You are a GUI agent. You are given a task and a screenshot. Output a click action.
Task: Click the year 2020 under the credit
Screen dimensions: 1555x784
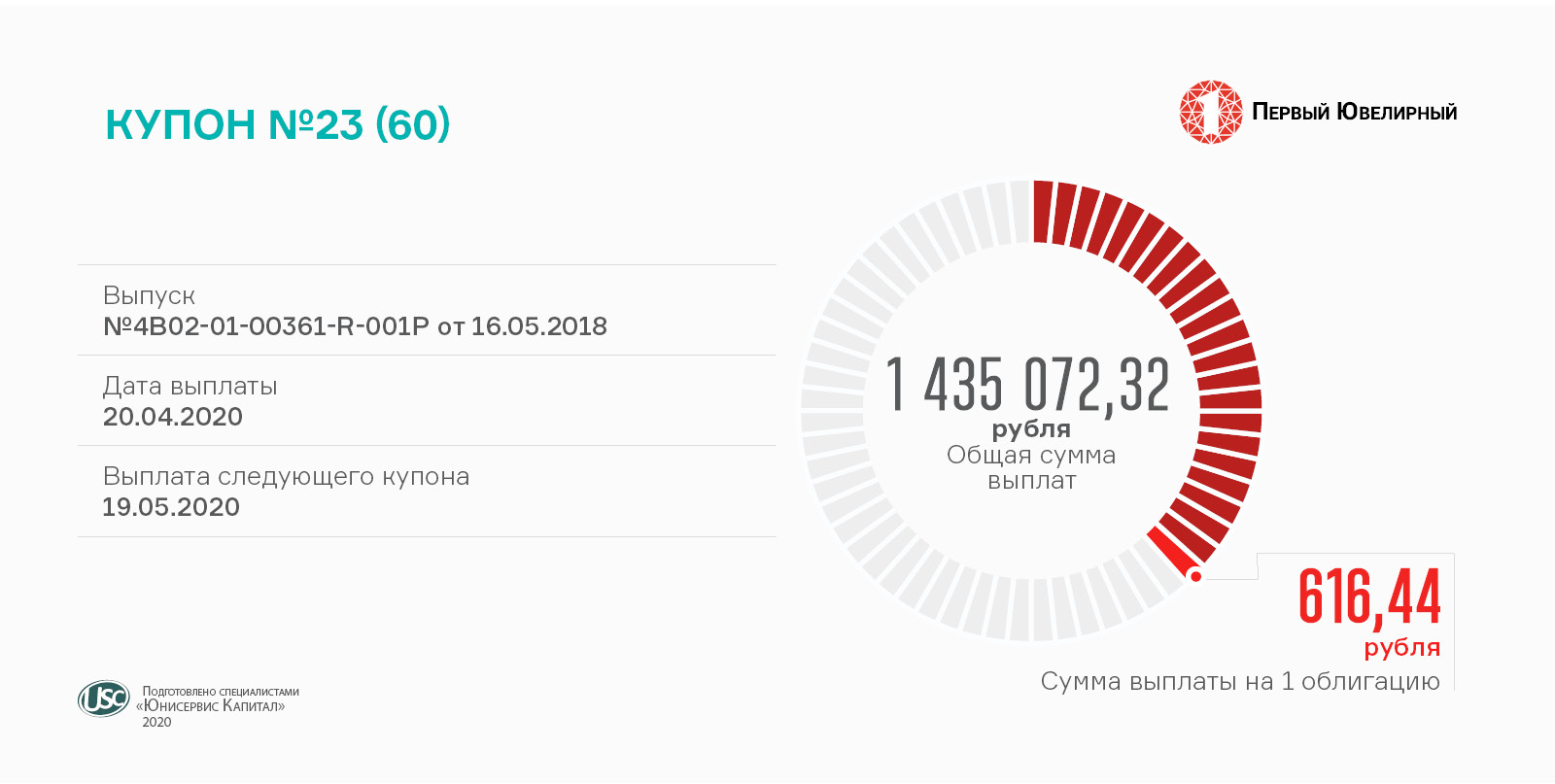click(156, 722)
